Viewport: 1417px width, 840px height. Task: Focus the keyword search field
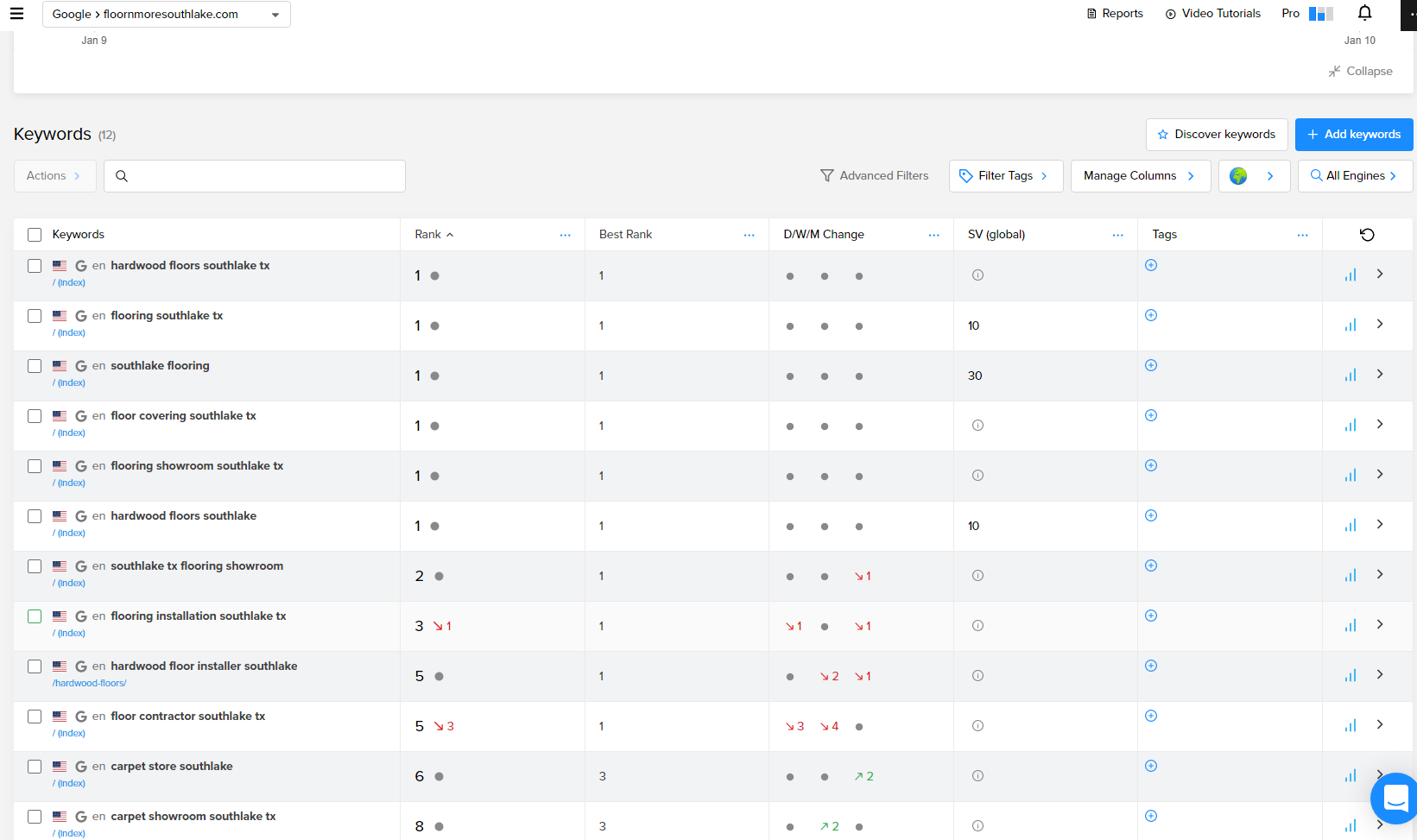click(255, 176)
